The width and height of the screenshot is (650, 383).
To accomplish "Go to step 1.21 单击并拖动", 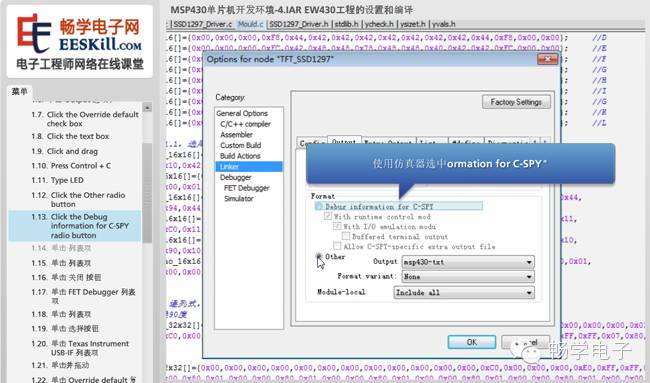I will [x=60, y=365].
